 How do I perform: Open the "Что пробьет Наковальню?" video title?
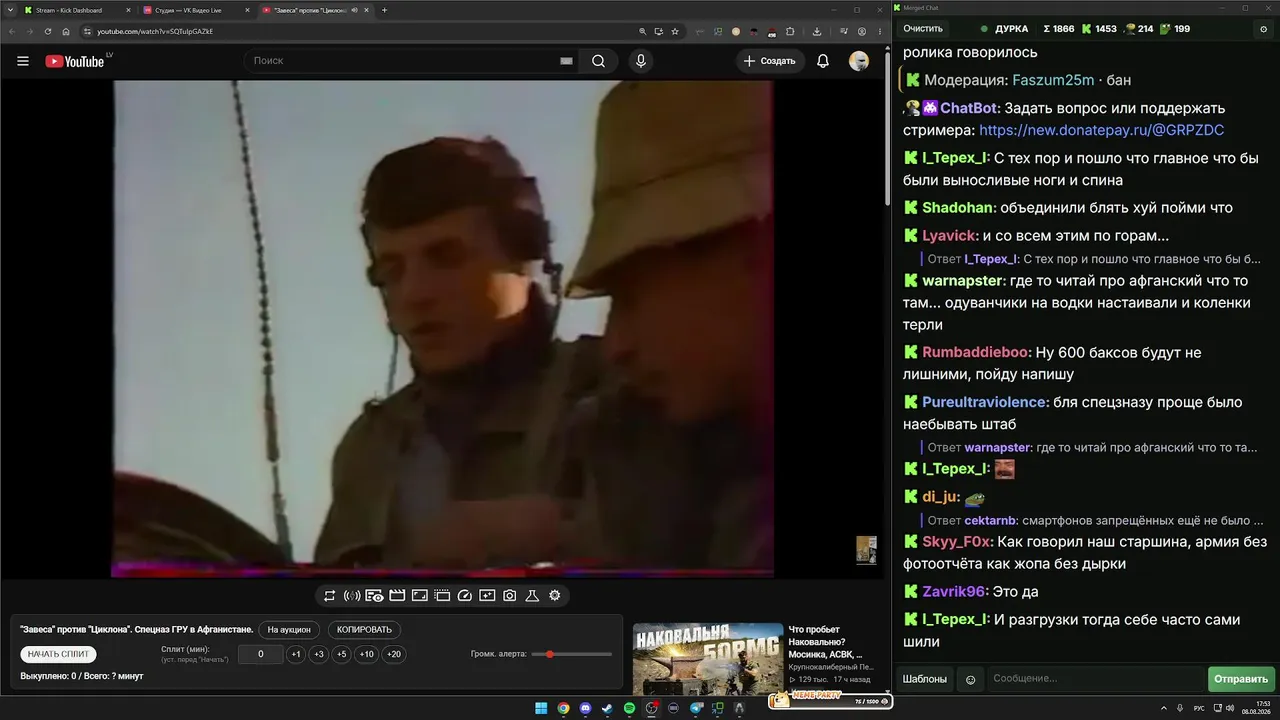pos(826,642)
